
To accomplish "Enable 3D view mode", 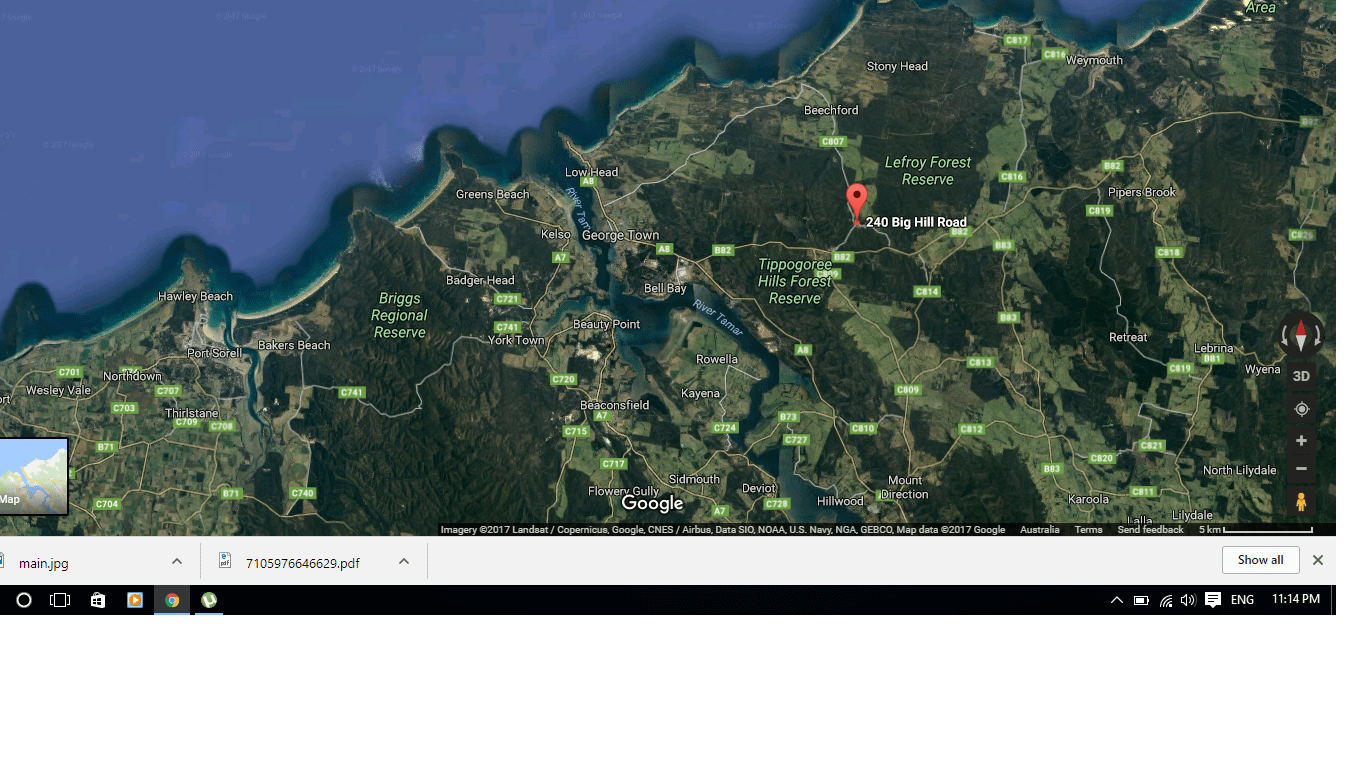I will pyautogui.click(x=1301, y=375).
